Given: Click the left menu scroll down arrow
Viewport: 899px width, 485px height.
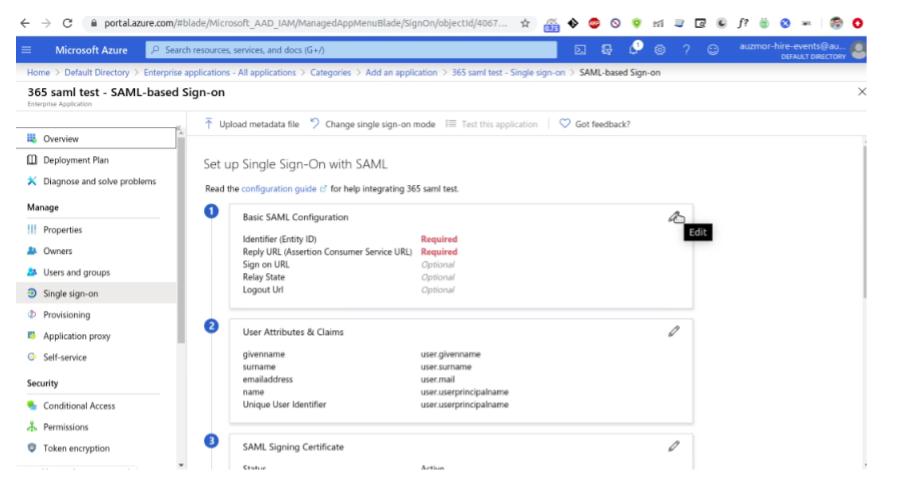Looking at the screenshot, I should (181, 465).
